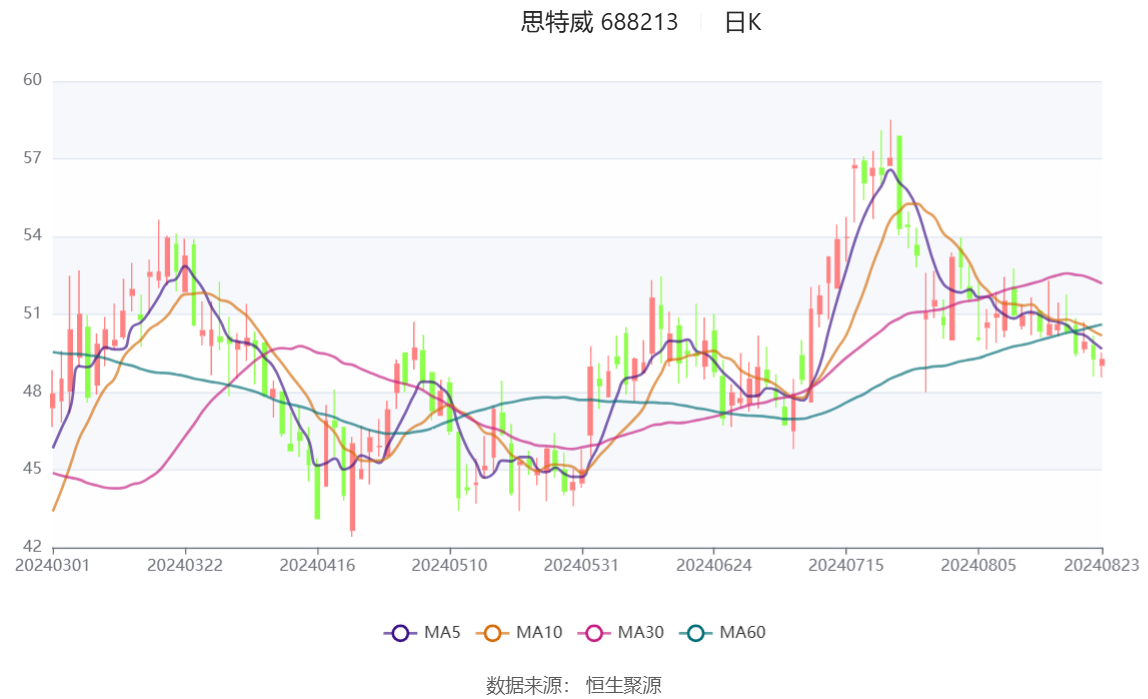Viewport: 1148px width, 699px height.
Task: Click y-axis value 42
Action: 32,547
